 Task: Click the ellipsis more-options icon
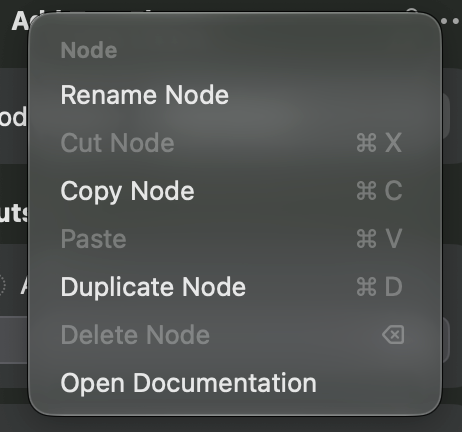click(451, 21)
